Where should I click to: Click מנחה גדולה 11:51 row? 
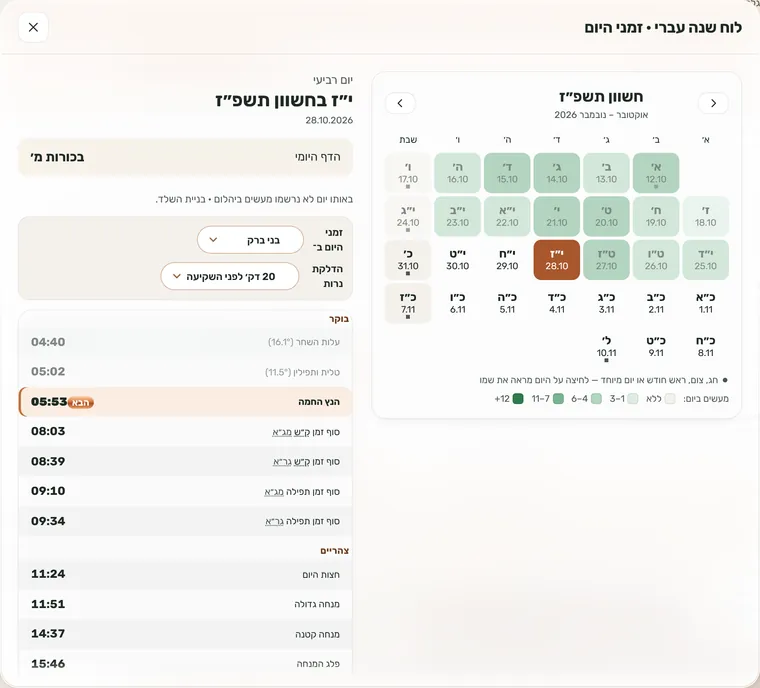click(x=185, y=604)
